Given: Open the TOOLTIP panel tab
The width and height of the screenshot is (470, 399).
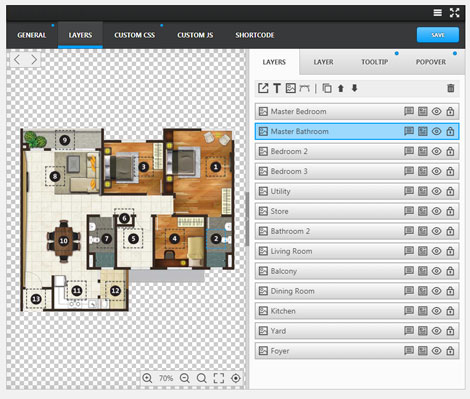Looking at the screenshot, I should 375,62.
